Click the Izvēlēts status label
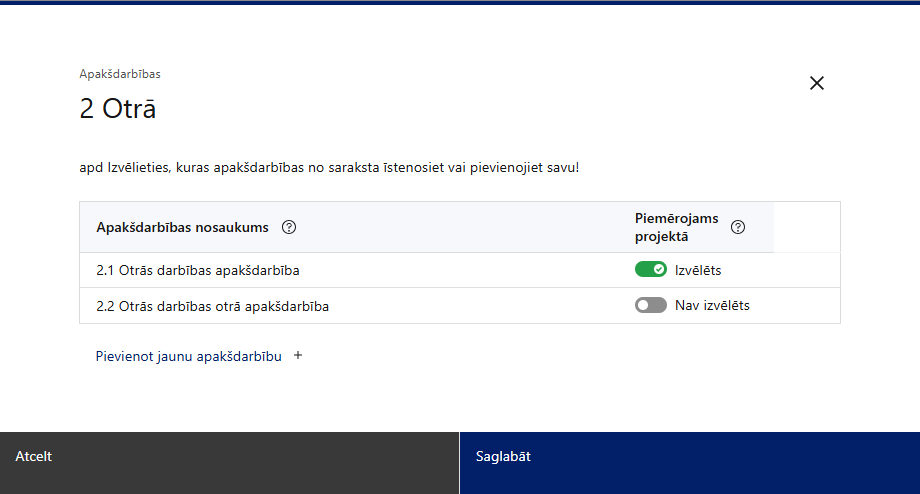 (698, 270)
